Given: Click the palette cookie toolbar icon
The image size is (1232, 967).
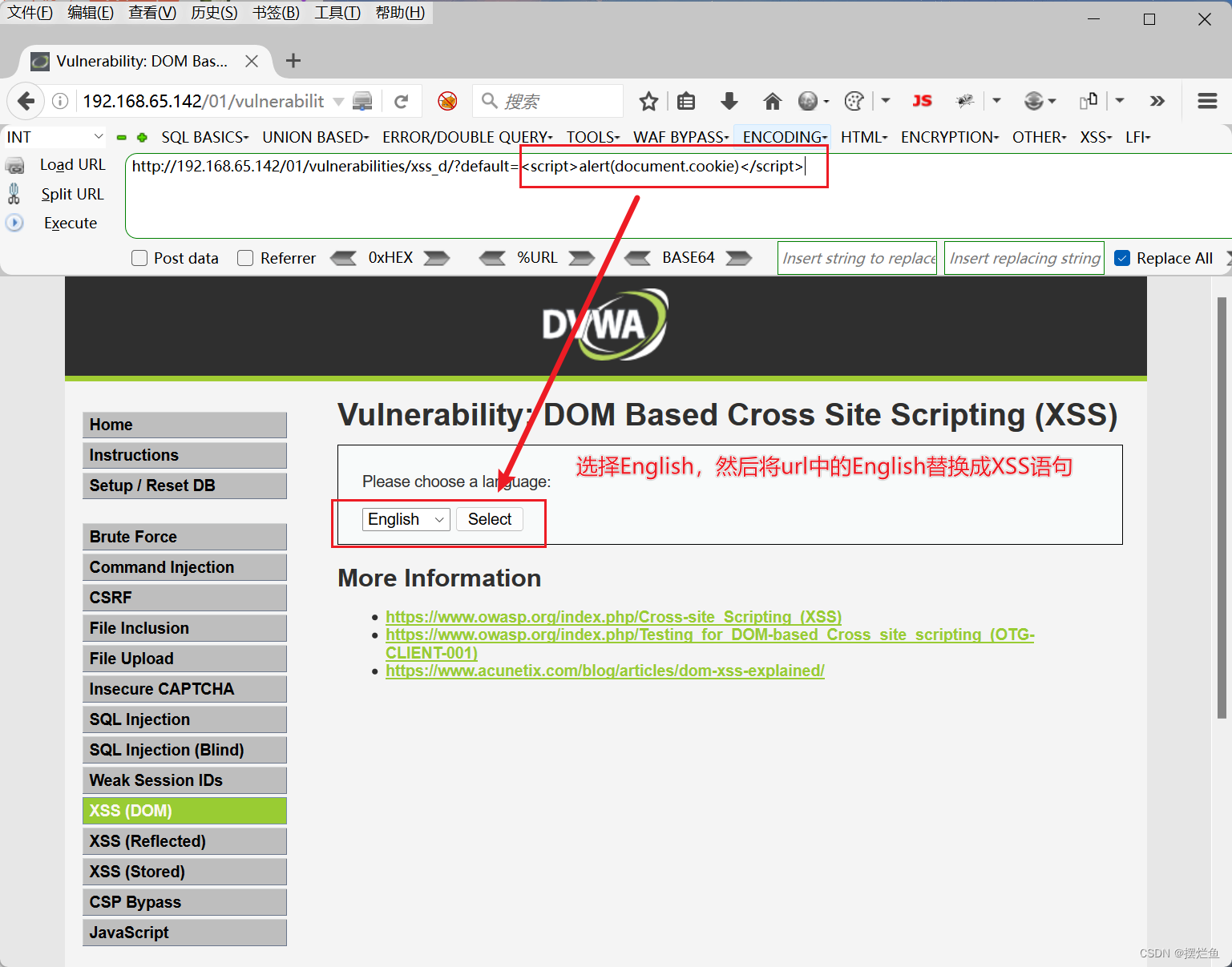Looking at the screenshot, I should click(x=854, y=101).
